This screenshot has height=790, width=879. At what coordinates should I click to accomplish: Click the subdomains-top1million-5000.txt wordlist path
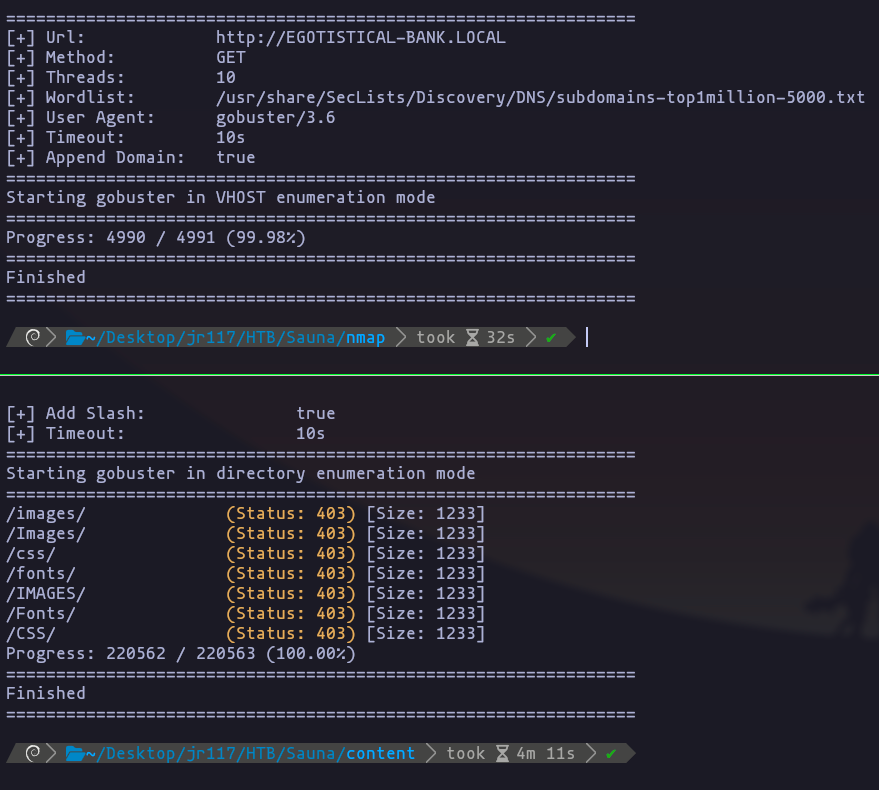(x=540, y=98)
